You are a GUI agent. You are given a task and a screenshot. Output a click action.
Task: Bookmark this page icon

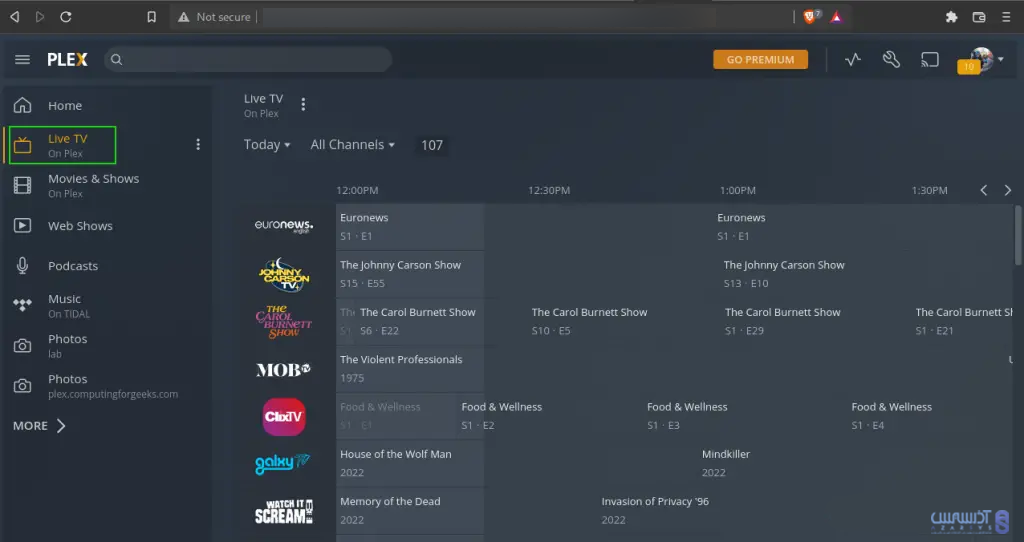pos(152,17)
